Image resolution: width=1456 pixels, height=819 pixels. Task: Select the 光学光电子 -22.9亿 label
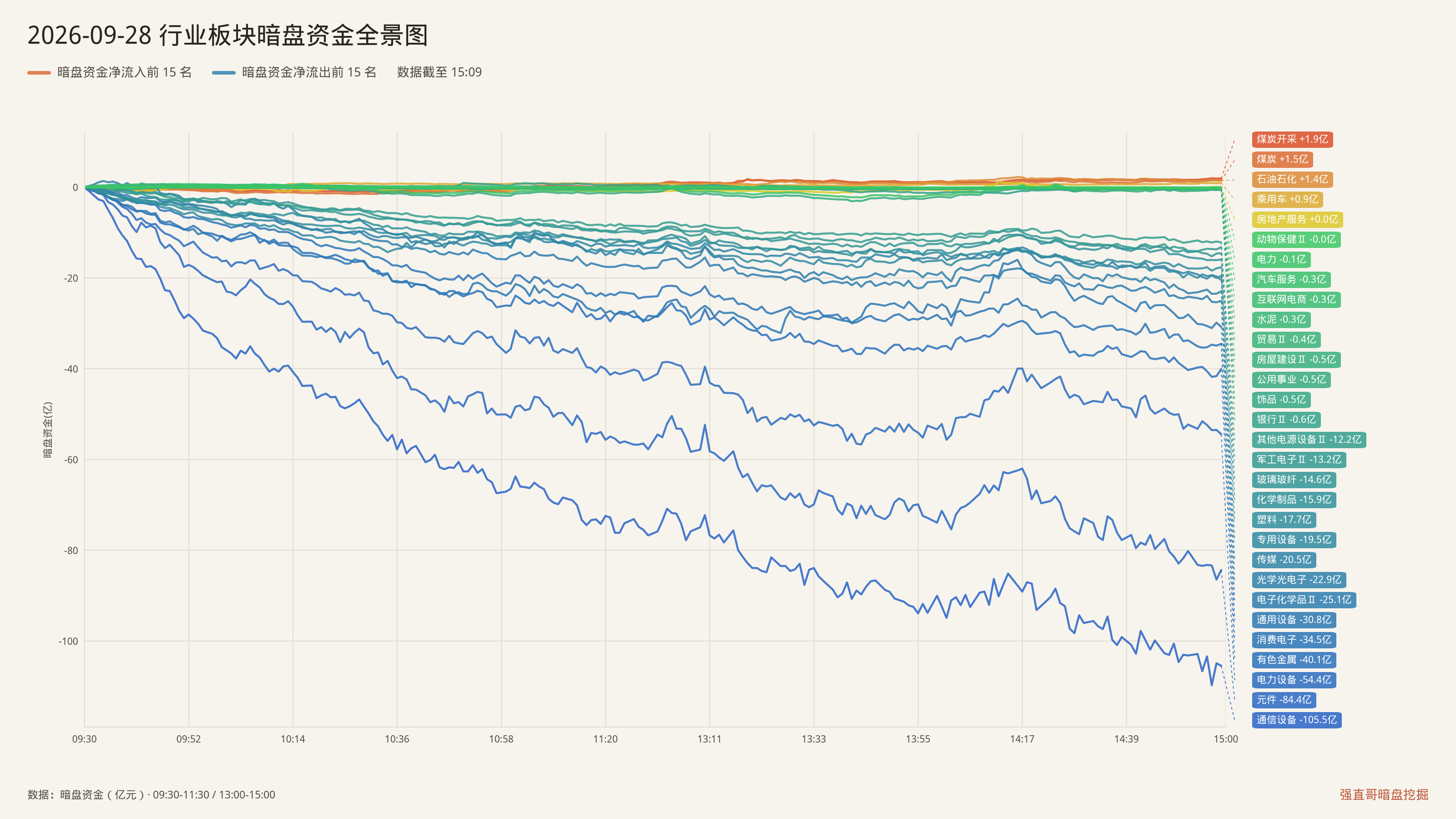pyautogui.click(x=1299, y=580)
